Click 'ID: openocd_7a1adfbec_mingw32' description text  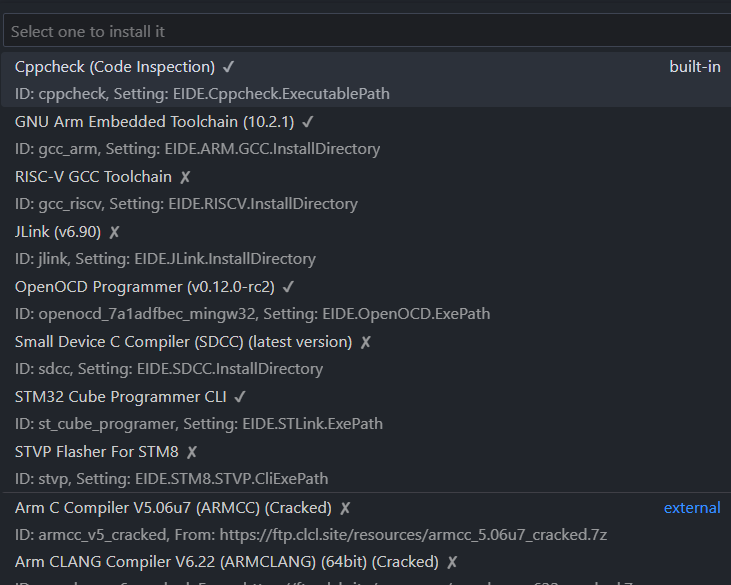pyautogui.click(x=252, y=314)
